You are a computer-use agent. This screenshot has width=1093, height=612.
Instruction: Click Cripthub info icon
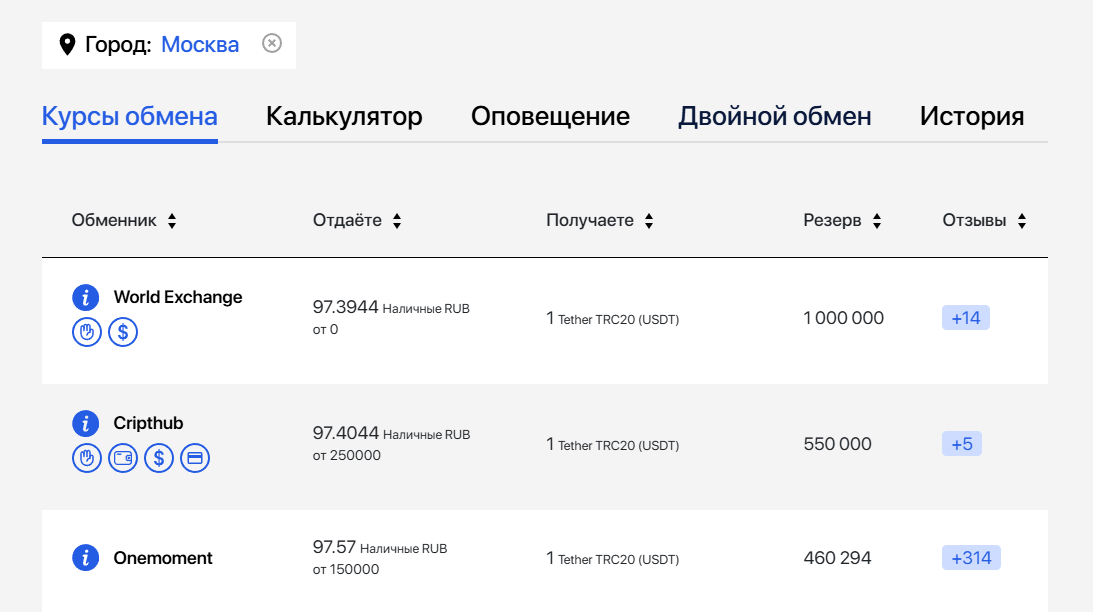[x=86, y=423]
